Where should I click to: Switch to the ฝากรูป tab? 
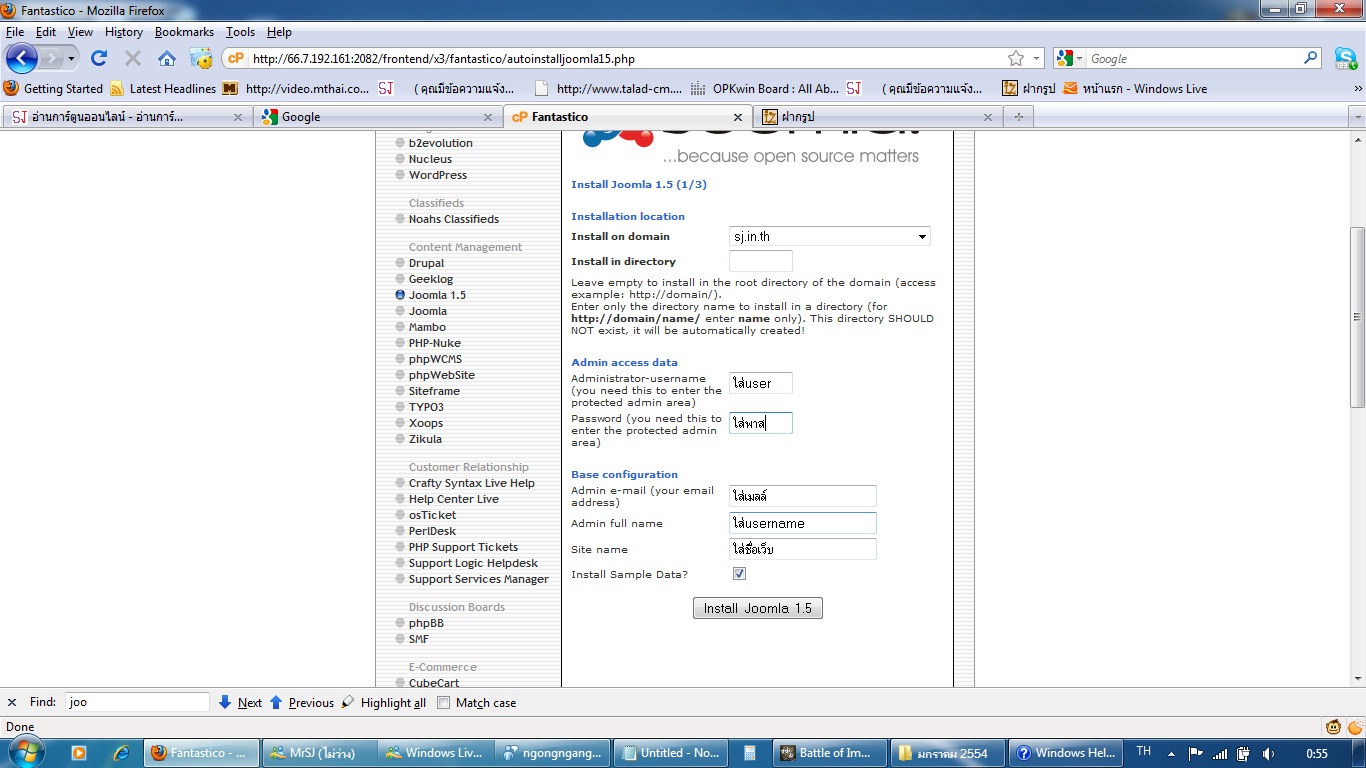pyautogui.click(x=877, y=117)
